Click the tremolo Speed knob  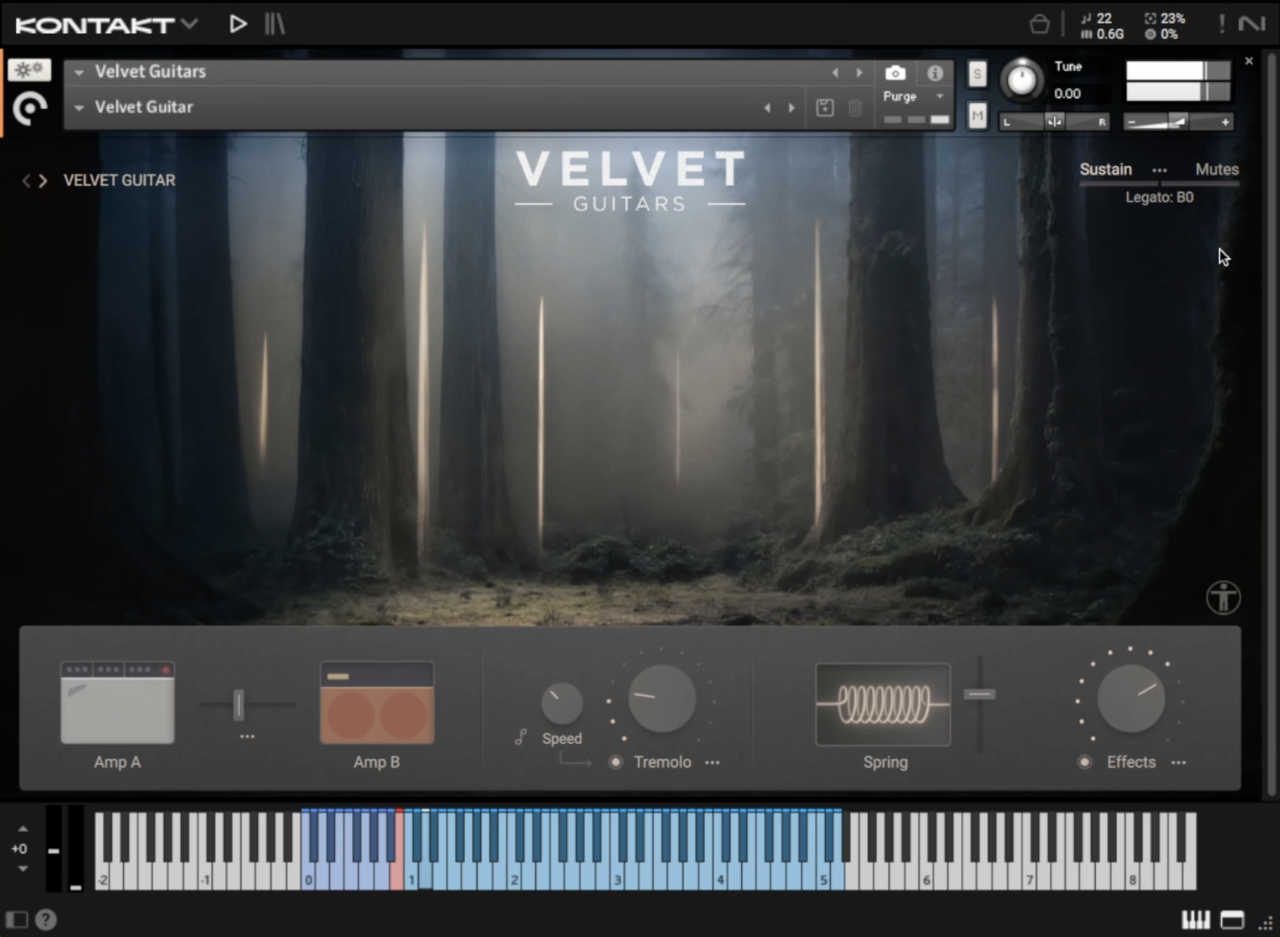coord(562,704)
